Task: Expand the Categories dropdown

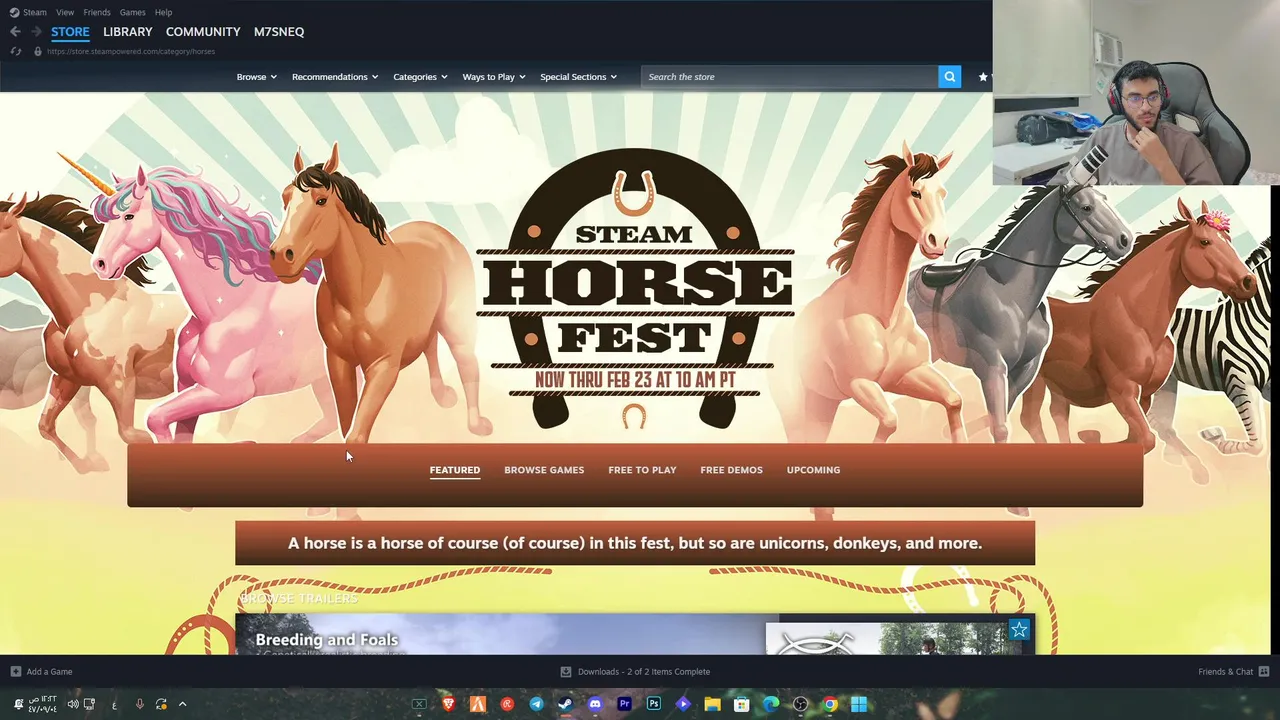Action: click(420, 77)
